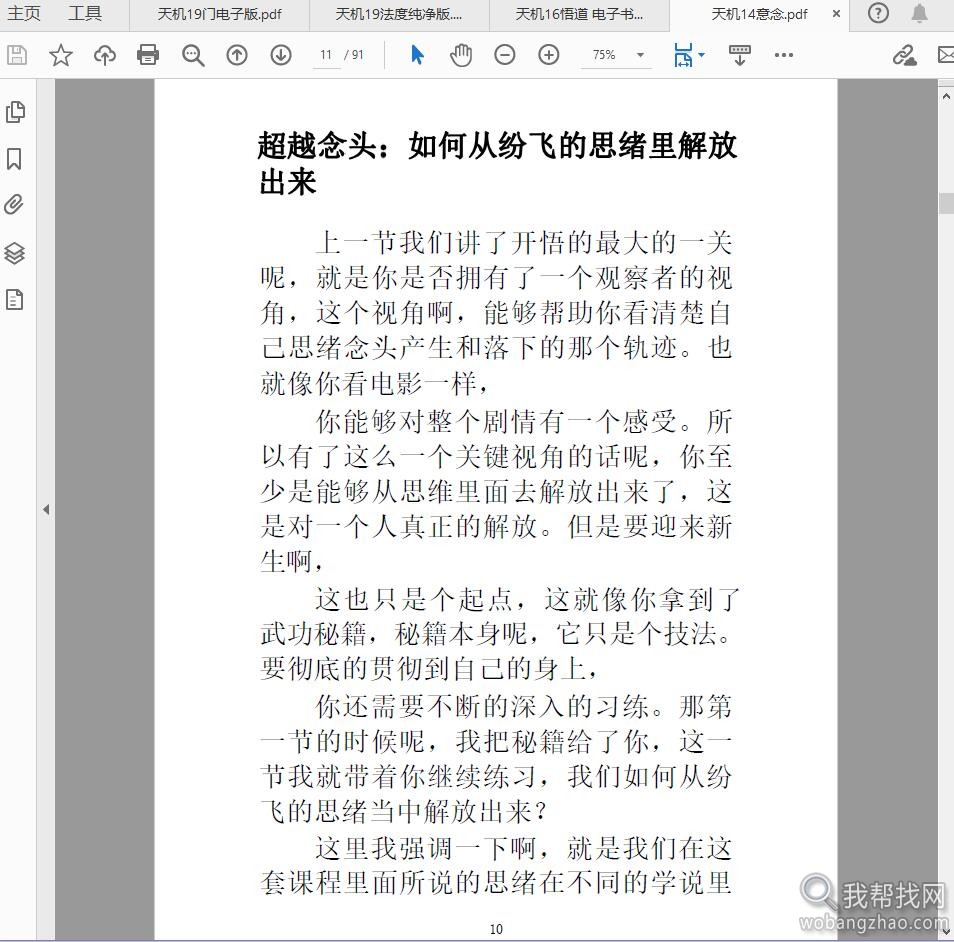Viewport: 954px width, 942px height.
Task: Open the zoom level dropdown arrow
Action: [x=640, y=55]
